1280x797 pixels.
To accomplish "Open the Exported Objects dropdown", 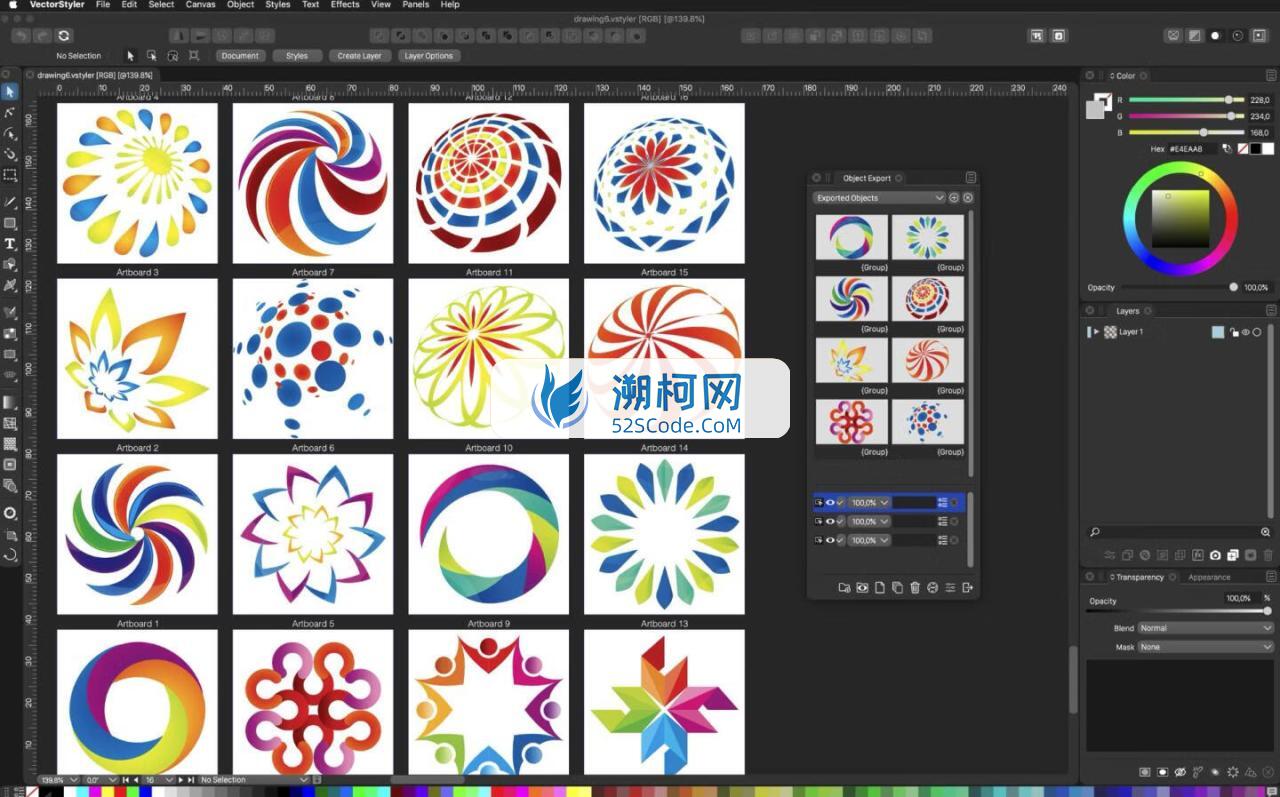I will 879,198.
